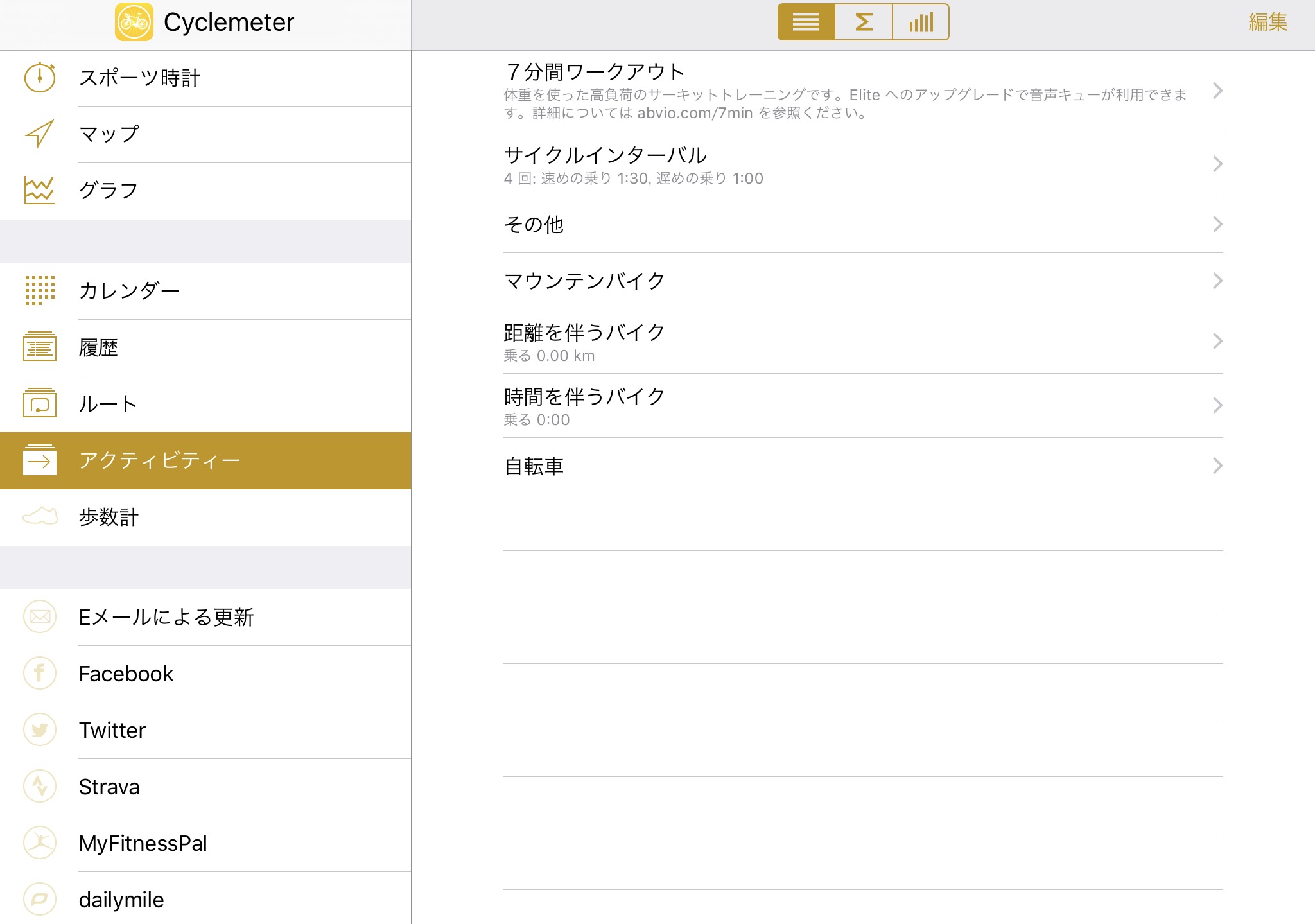Click the 履歴 history list icon
The image size is (1315, 924).
(40, 347)
